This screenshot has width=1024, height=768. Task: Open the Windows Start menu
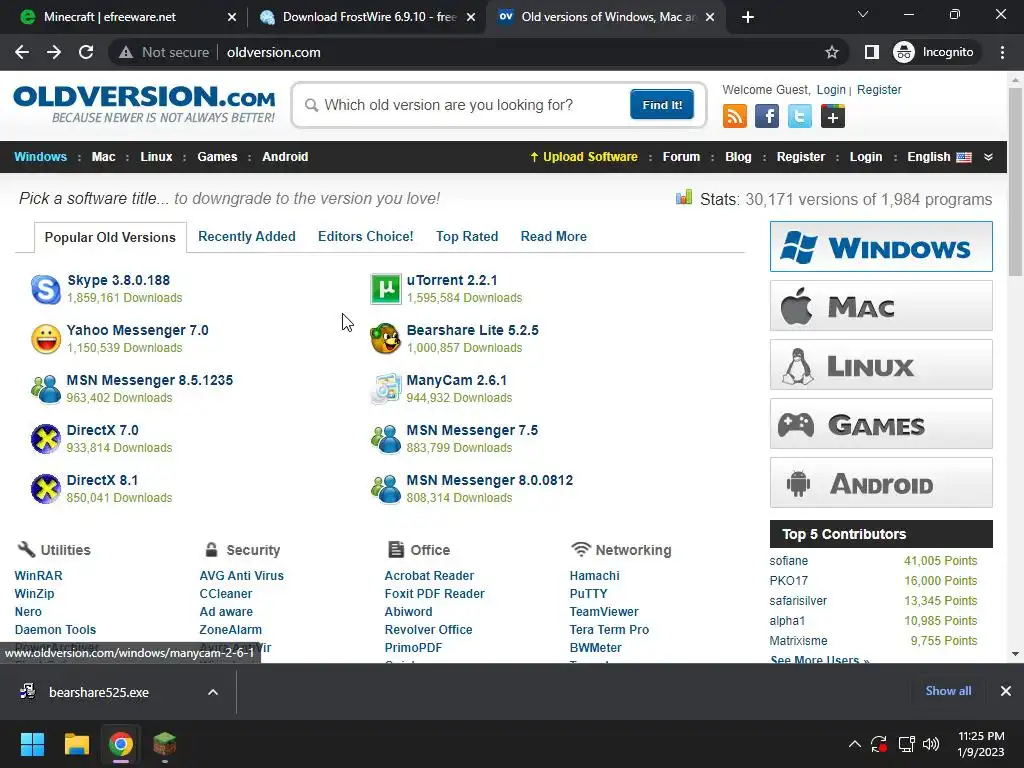point(32,744)
